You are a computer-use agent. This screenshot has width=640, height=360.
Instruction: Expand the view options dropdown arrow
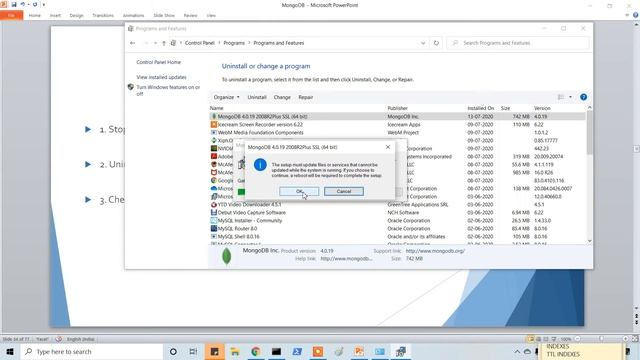(570, 97)
